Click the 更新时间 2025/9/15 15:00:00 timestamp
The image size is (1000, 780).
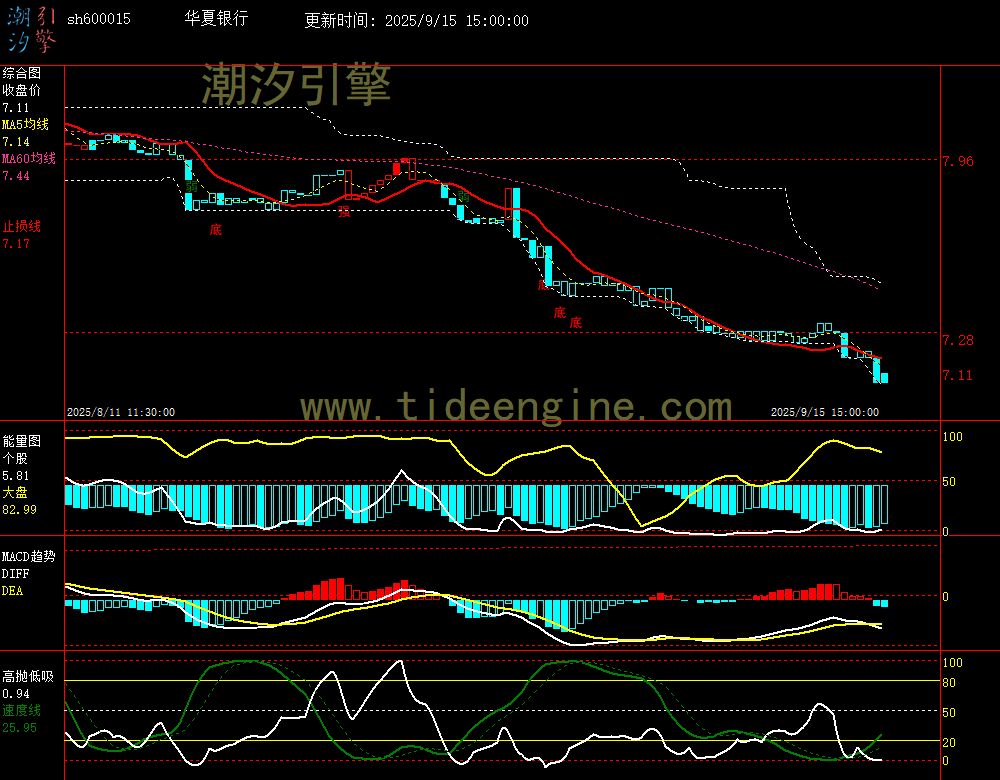pyautogui.click(x=416, y=20)
